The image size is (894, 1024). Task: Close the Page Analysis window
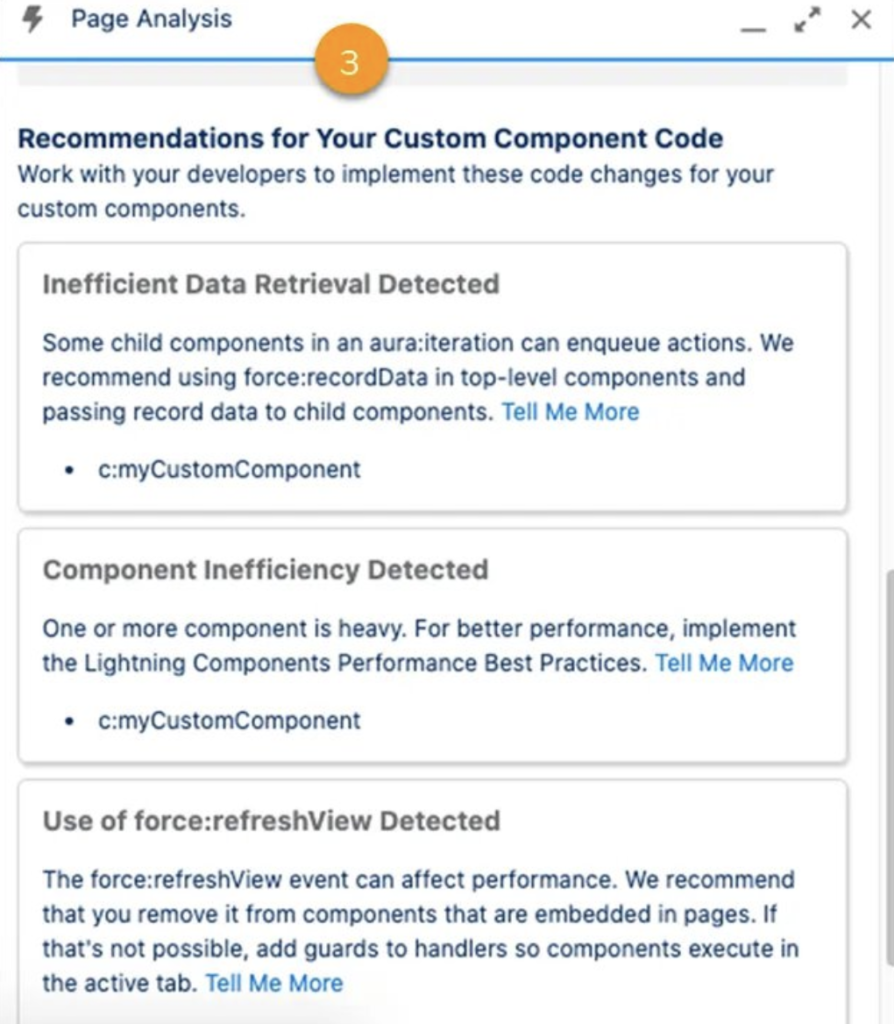[862, 18]
